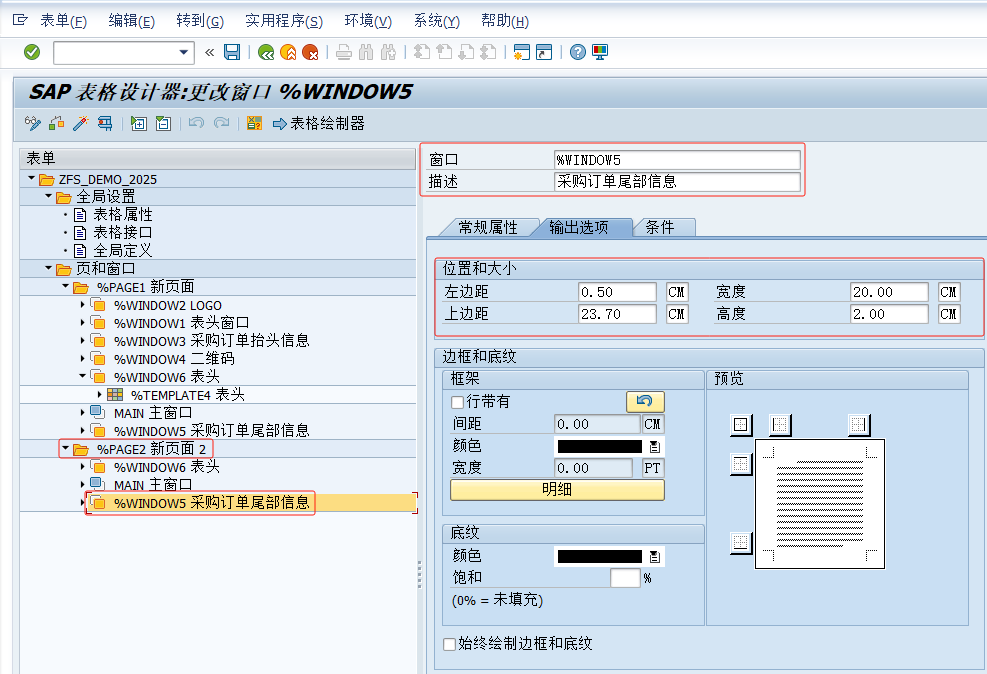Toggle the right border preview button

(859, 425)
